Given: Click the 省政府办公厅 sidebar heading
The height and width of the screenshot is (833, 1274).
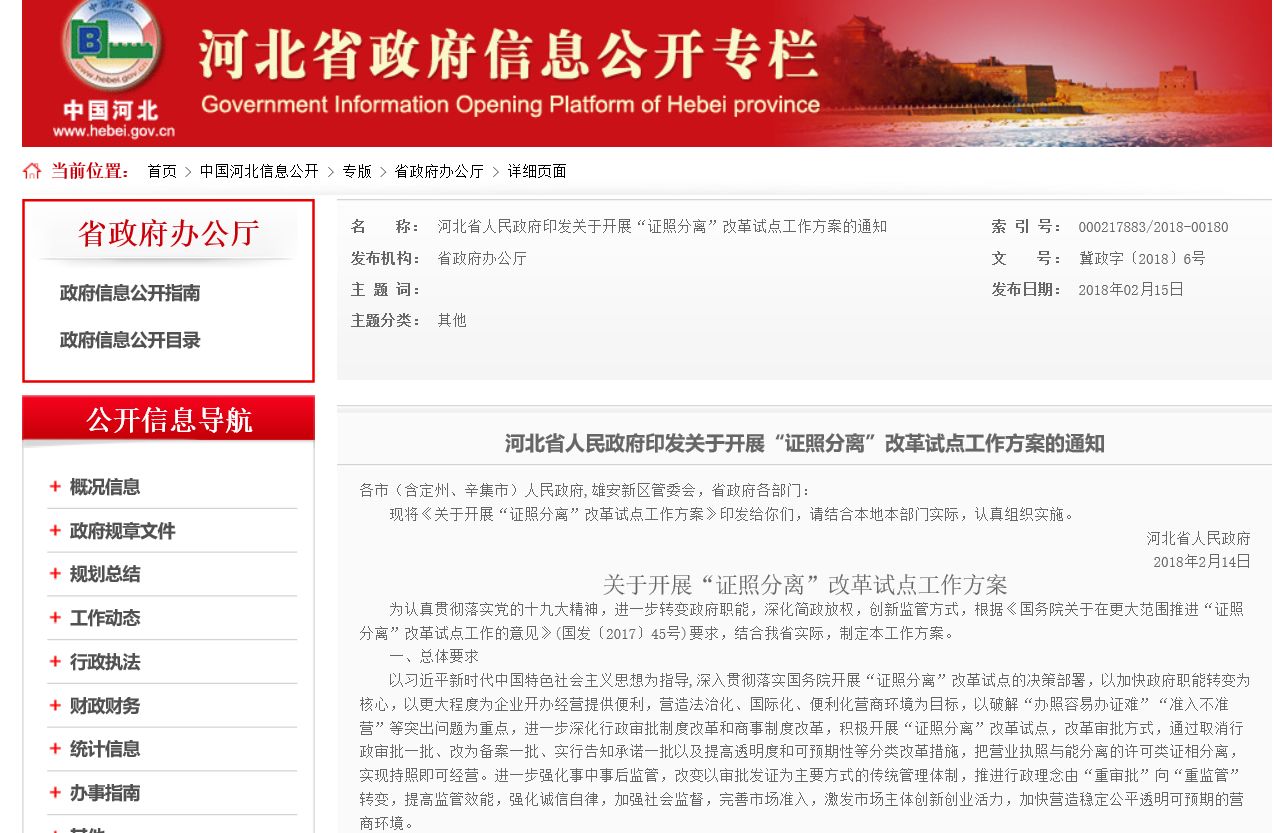Looking at the screenshot, I should click(169, 233).
